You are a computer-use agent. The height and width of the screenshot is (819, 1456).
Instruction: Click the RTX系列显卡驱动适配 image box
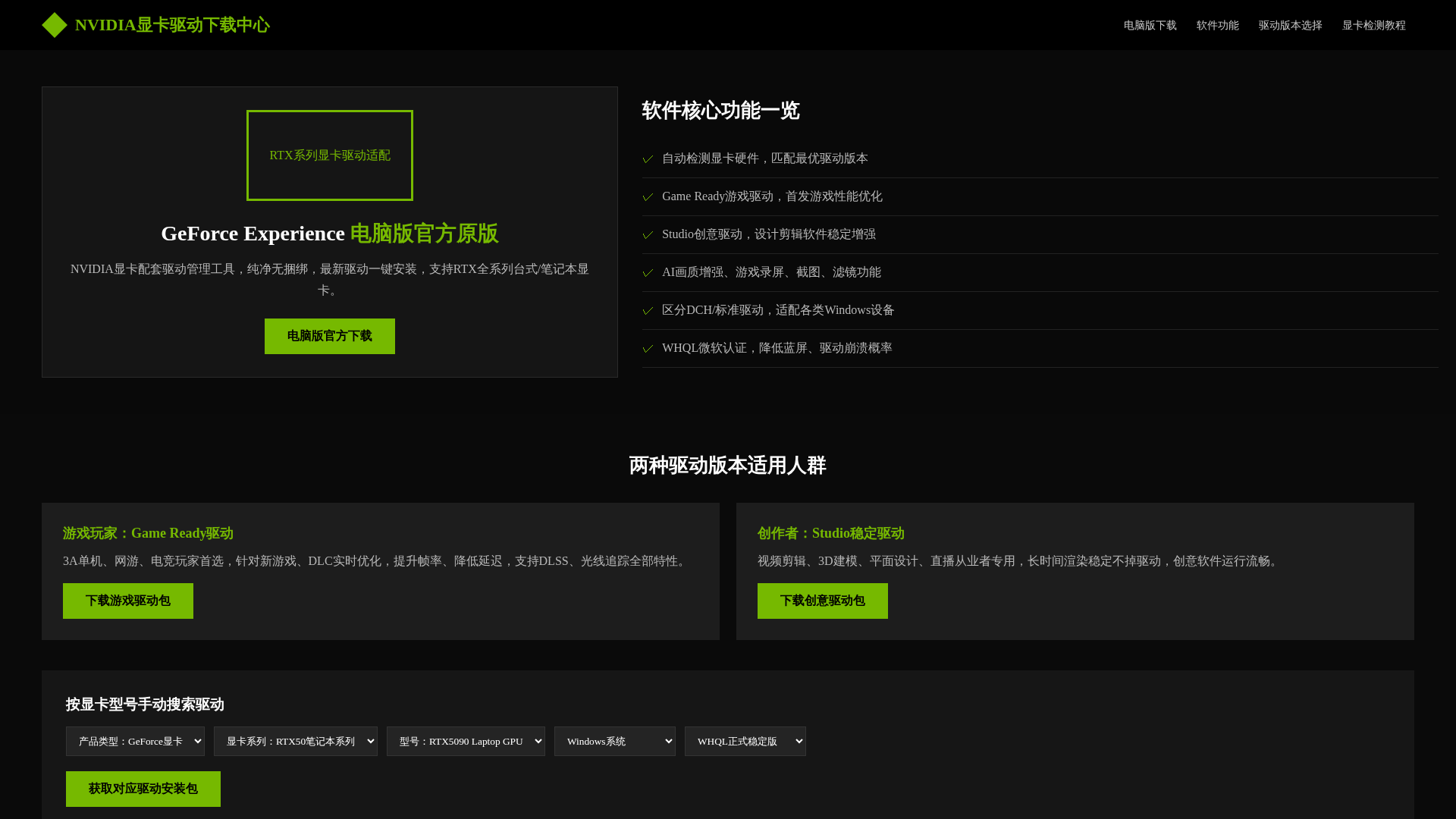(x=330, y=155)
